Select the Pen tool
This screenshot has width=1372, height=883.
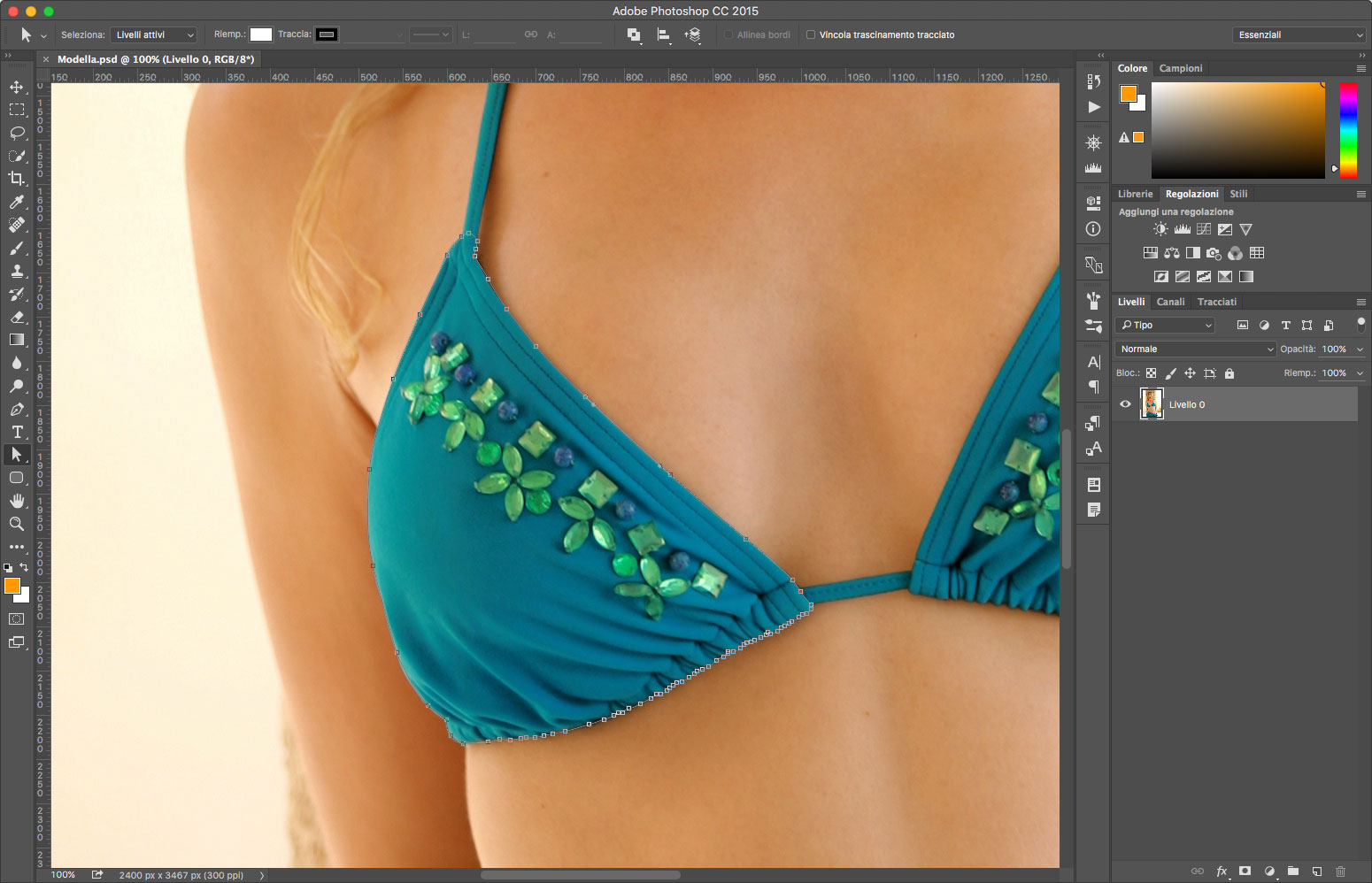(17, 409)
